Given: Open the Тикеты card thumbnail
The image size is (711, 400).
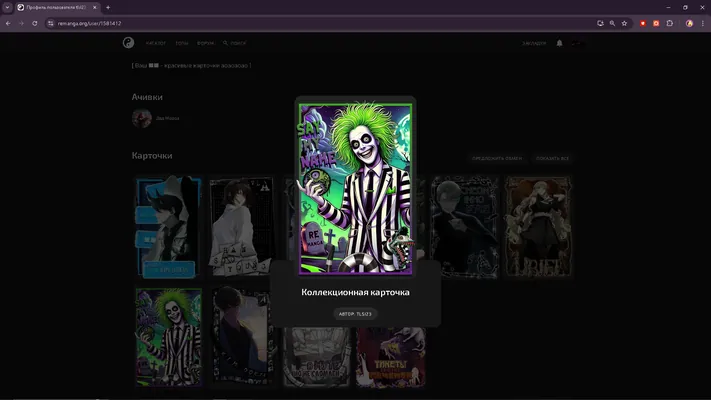Looking at the screenshot, I should click(x=391, y=357).
